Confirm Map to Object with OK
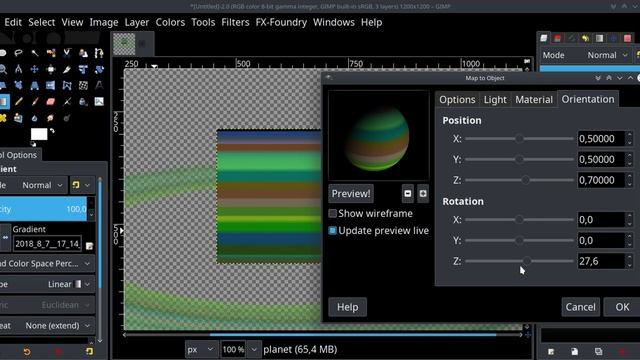 tap(622, 307)
